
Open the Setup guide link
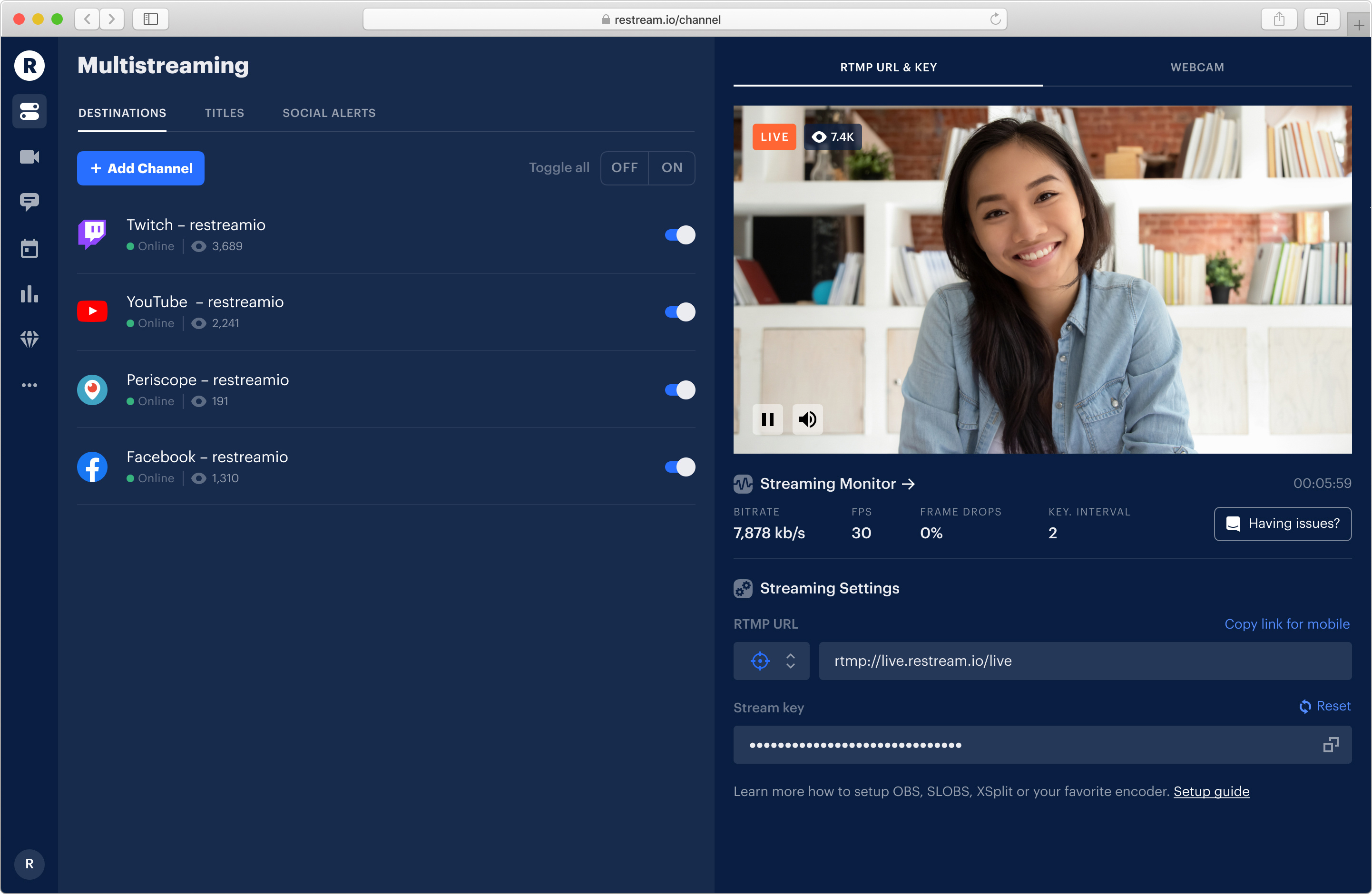click(x=1211, y=791)
